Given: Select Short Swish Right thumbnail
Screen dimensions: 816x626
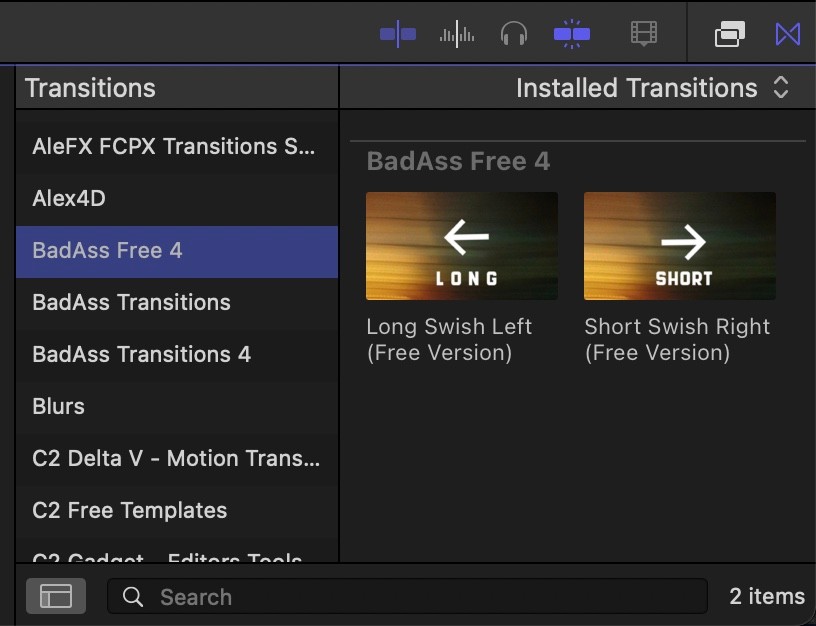Looking at the screenshot, I should [680, 246].
